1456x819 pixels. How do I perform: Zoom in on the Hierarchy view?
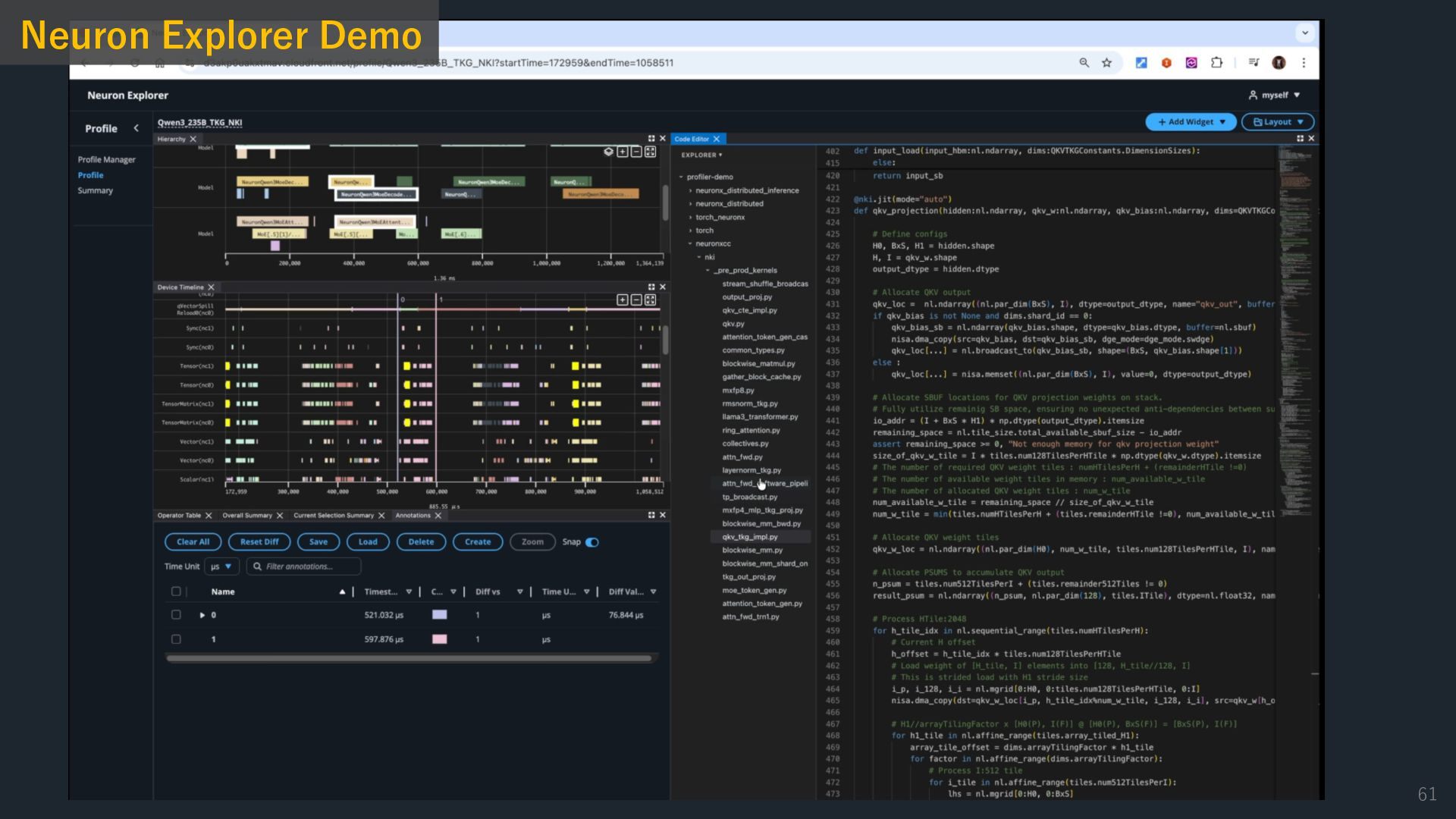[623, 152]
